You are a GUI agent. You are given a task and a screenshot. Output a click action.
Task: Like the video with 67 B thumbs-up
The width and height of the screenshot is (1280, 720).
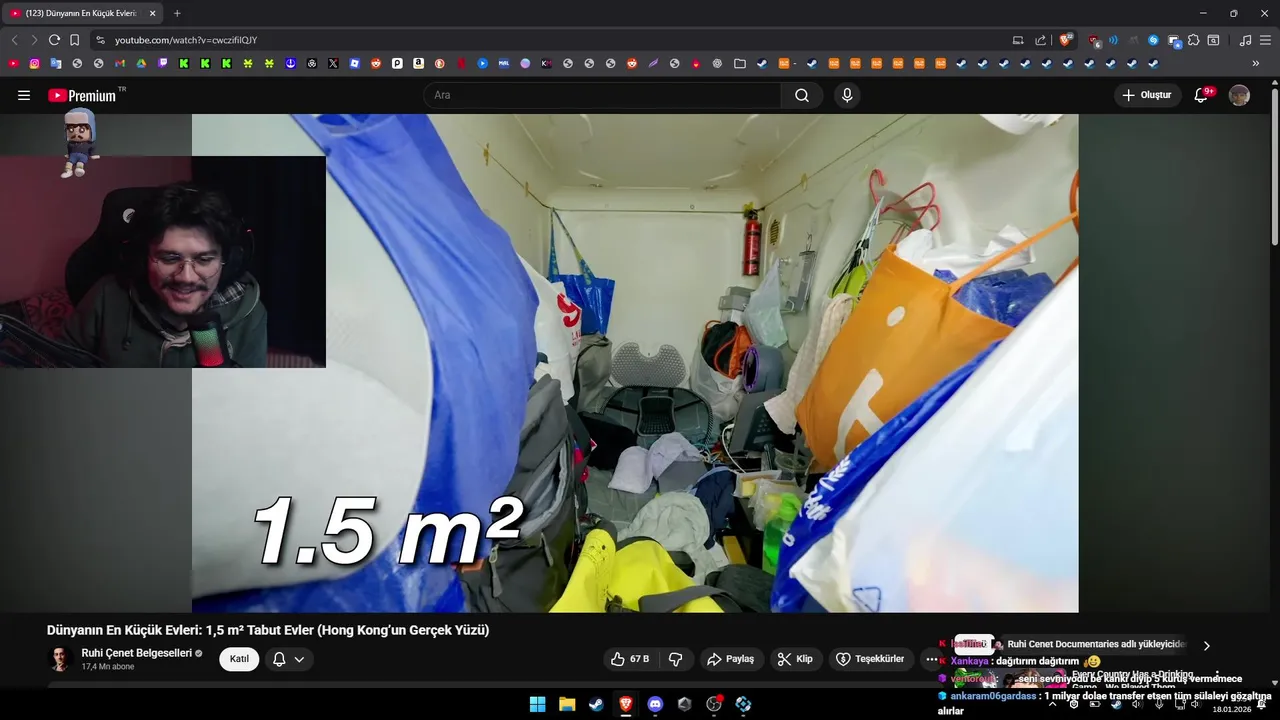pos(630,659)
